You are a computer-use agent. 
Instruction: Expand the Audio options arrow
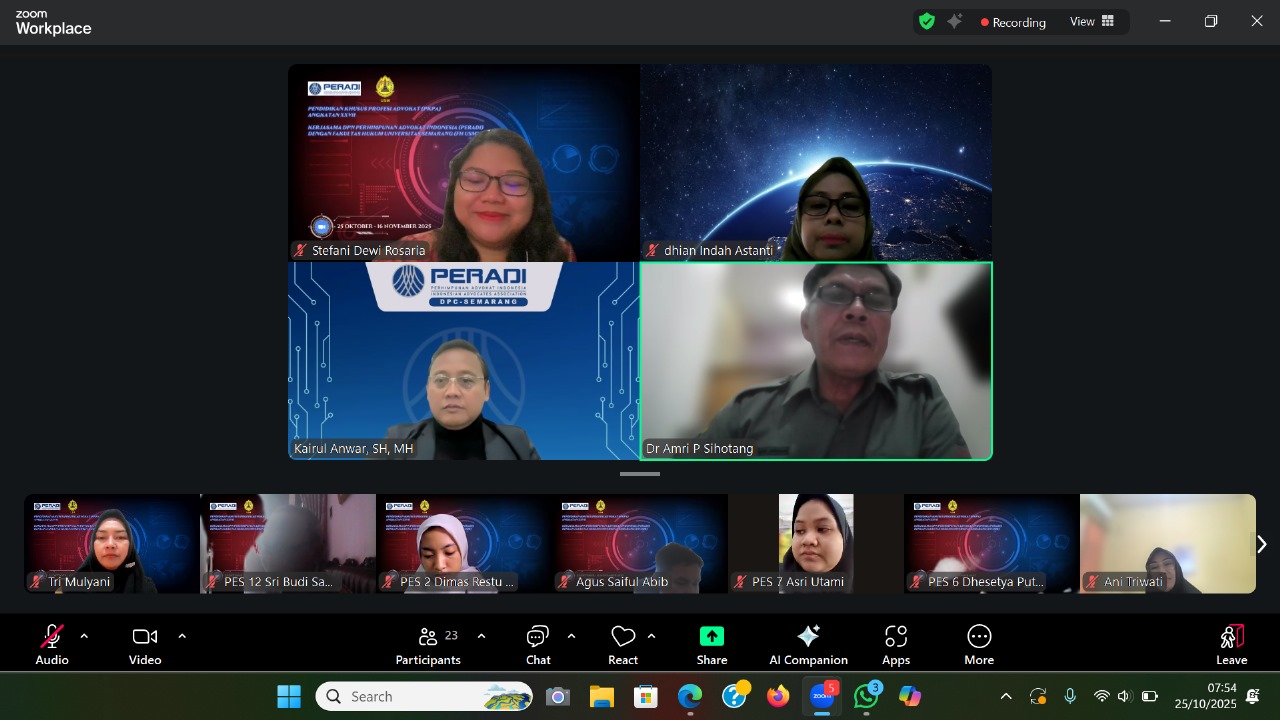(84, 636)
